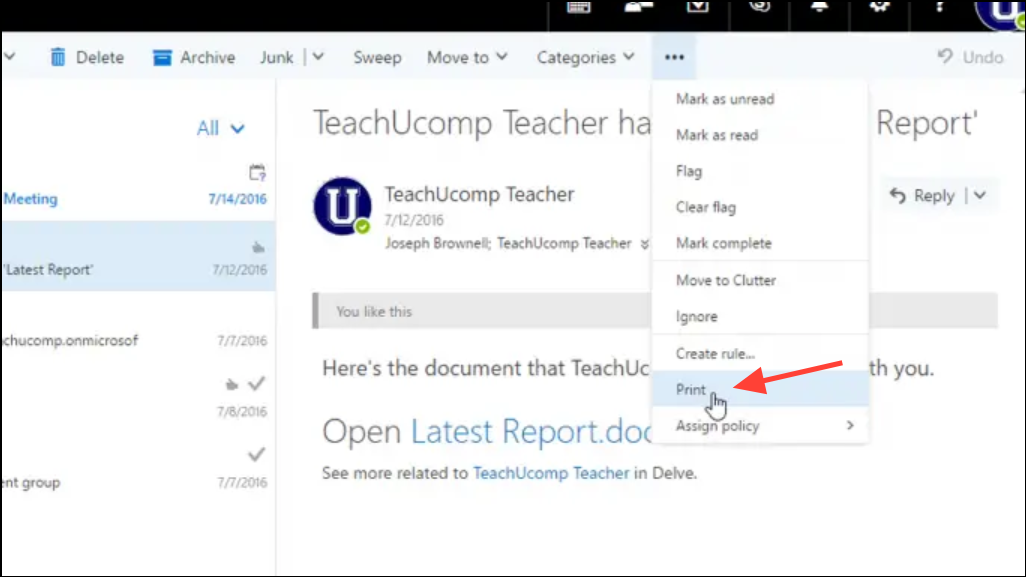The height and width of the screenshot is (577, 1026).
Task: Expand the Reply options arrow
Action: click(x=980, y=195)
